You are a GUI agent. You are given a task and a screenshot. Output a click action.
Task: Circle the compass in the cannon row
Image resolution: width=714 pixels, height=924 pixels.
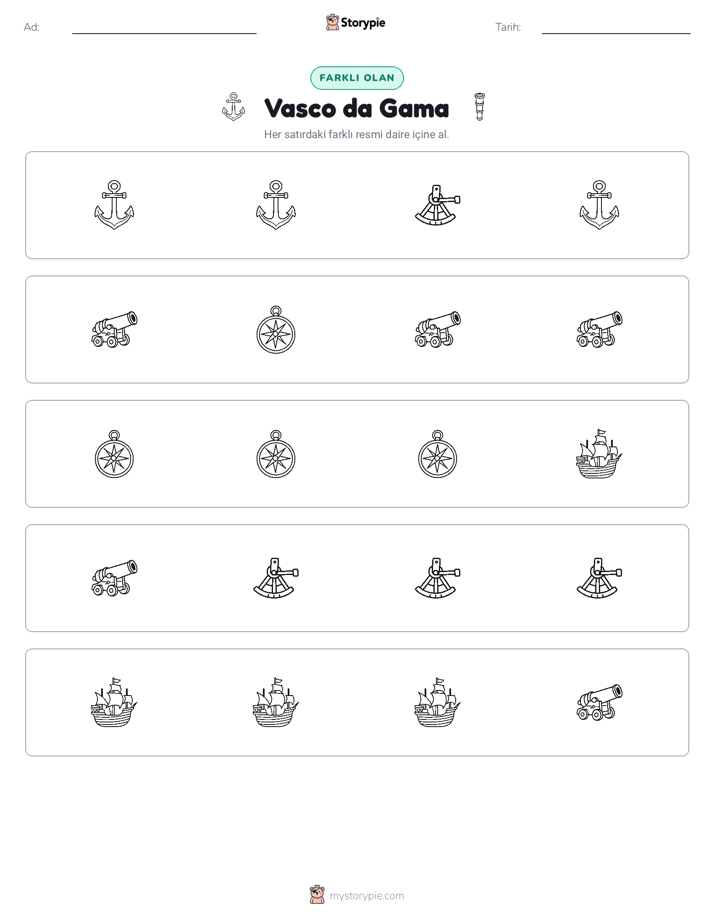(276, 329)
